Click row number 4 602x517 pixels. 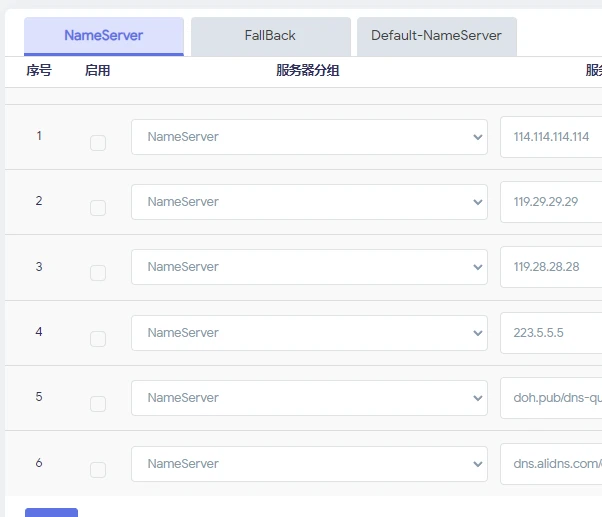point(39,332)
